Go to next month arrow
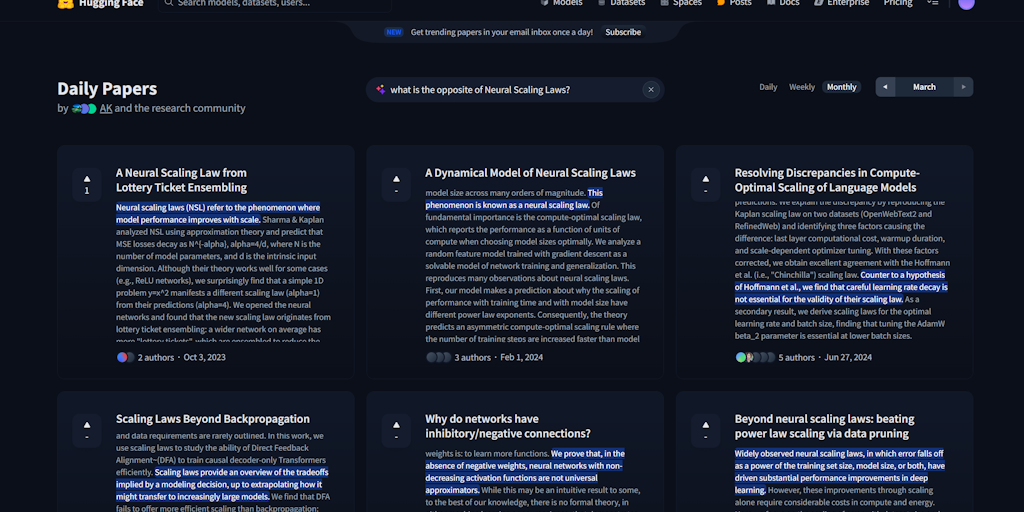The width and height of the screenshot is (1024, 512). pyautogui.click(x=963, y=87)
